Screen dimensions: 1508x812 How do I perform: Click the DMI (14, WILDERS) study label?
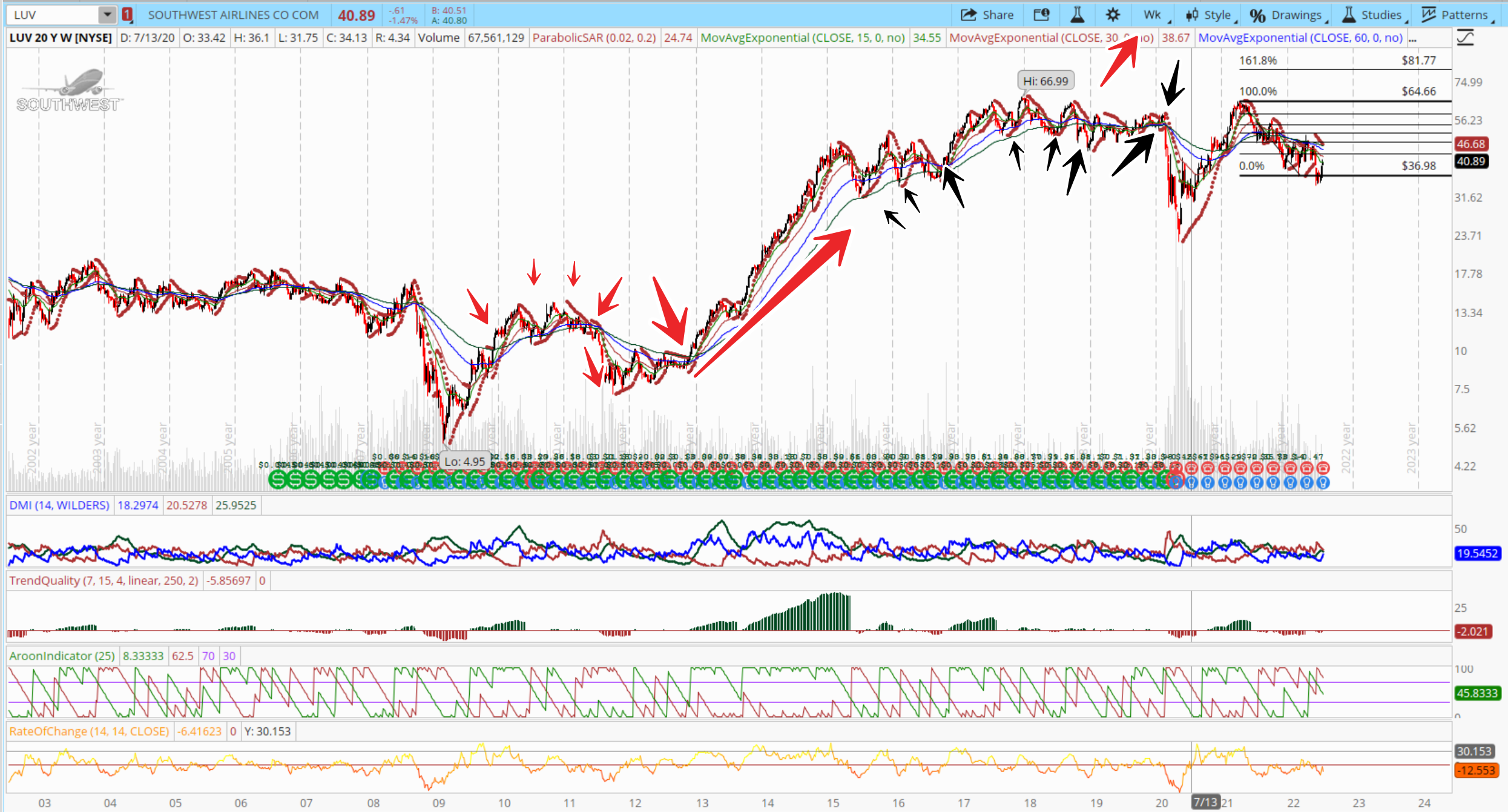coord(59,505)
